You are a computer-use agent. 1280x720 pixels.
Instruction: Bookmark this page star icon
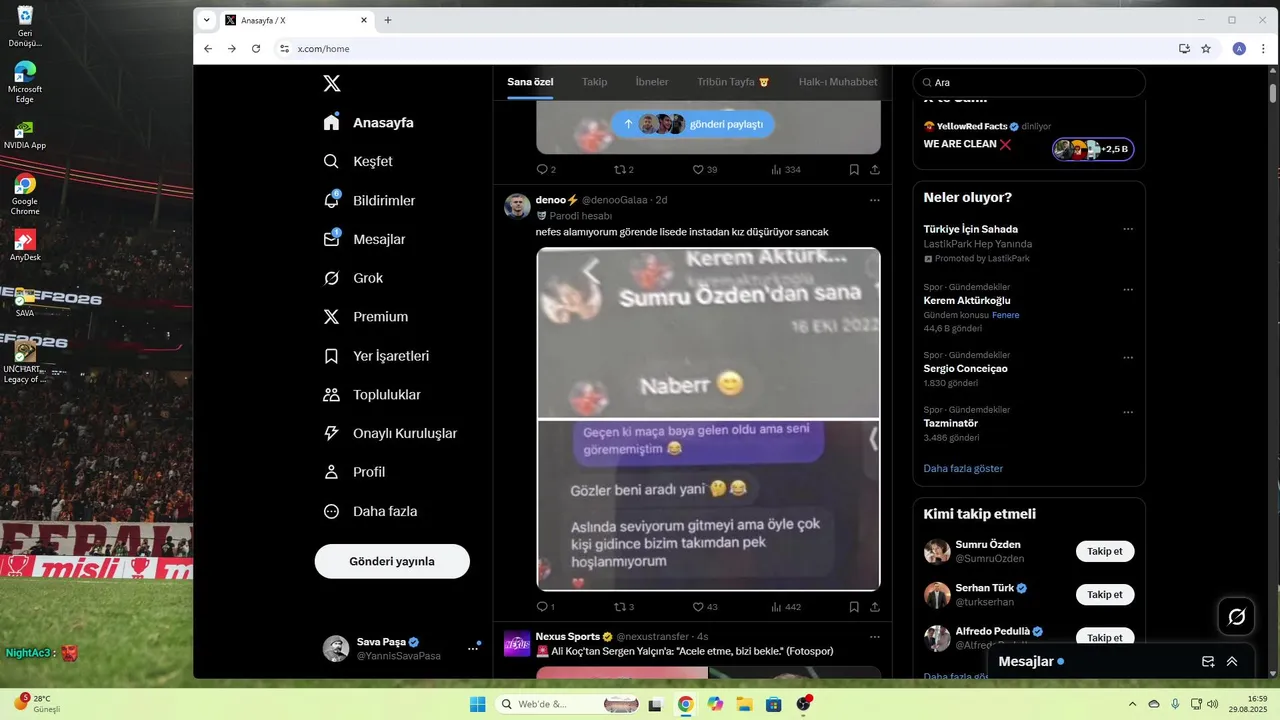(x=1206, y=48)
